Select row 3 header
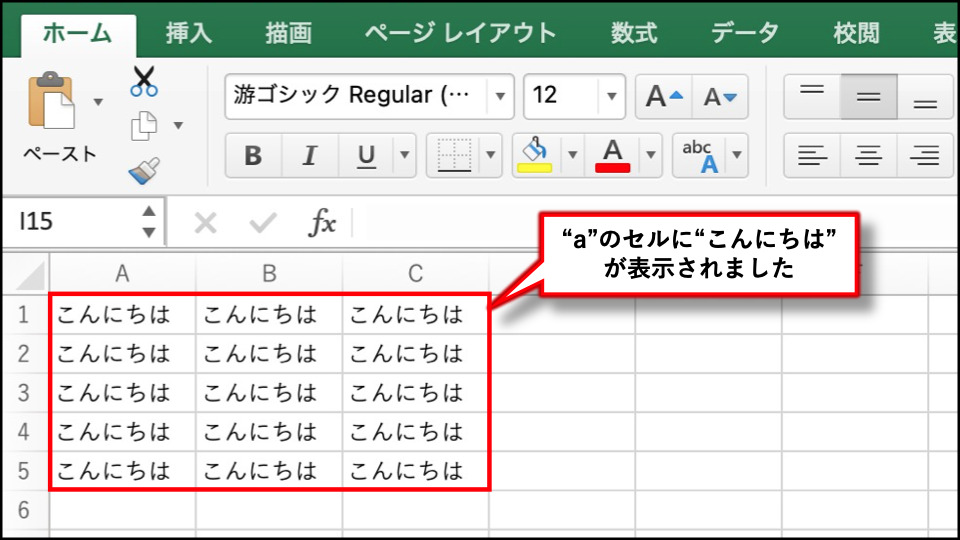The width and height of the screenshot is (960, 540). point(24,393)
